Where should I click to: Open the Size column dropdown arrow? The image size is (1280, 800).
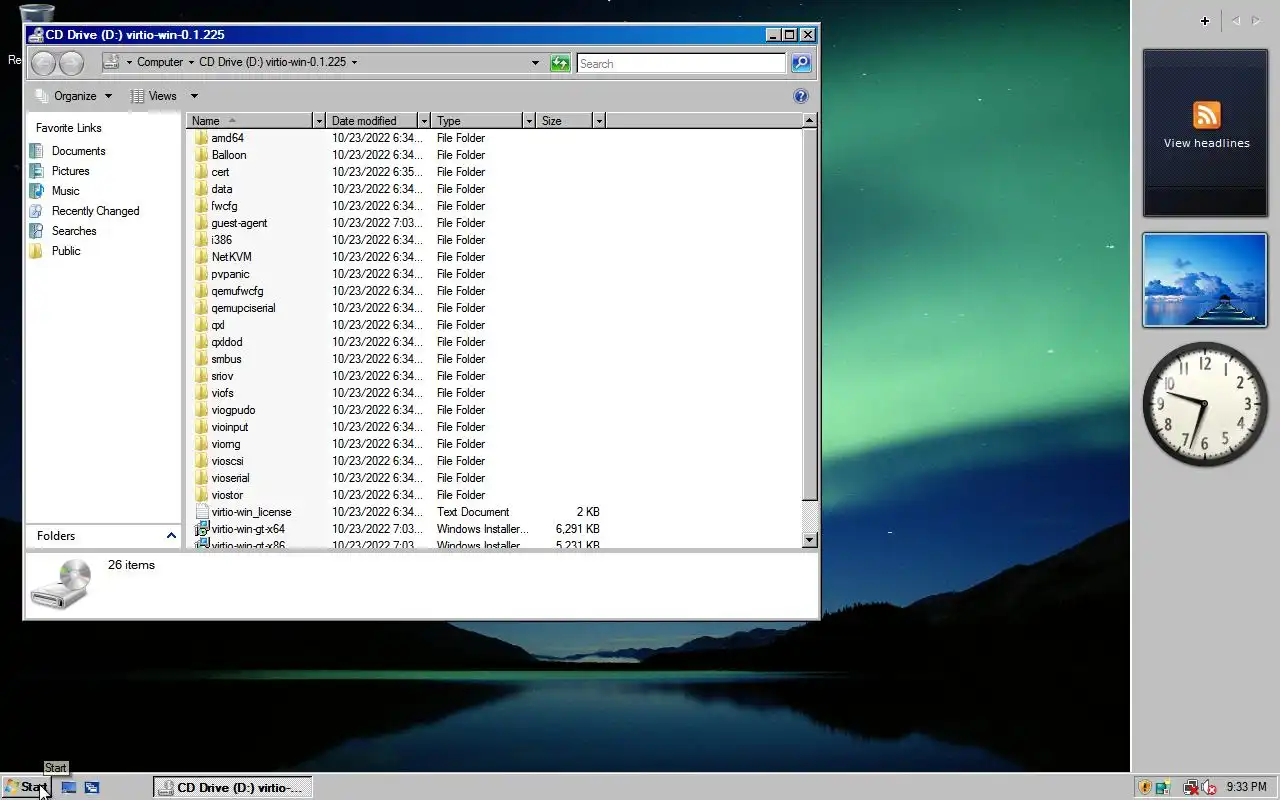599,121
